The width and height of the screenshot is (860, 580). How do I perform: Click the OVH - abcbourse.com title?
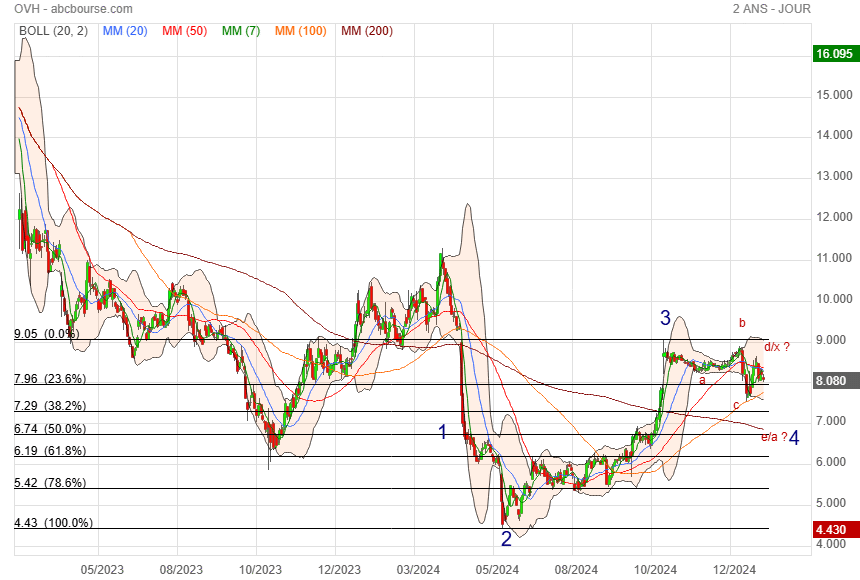73,9
